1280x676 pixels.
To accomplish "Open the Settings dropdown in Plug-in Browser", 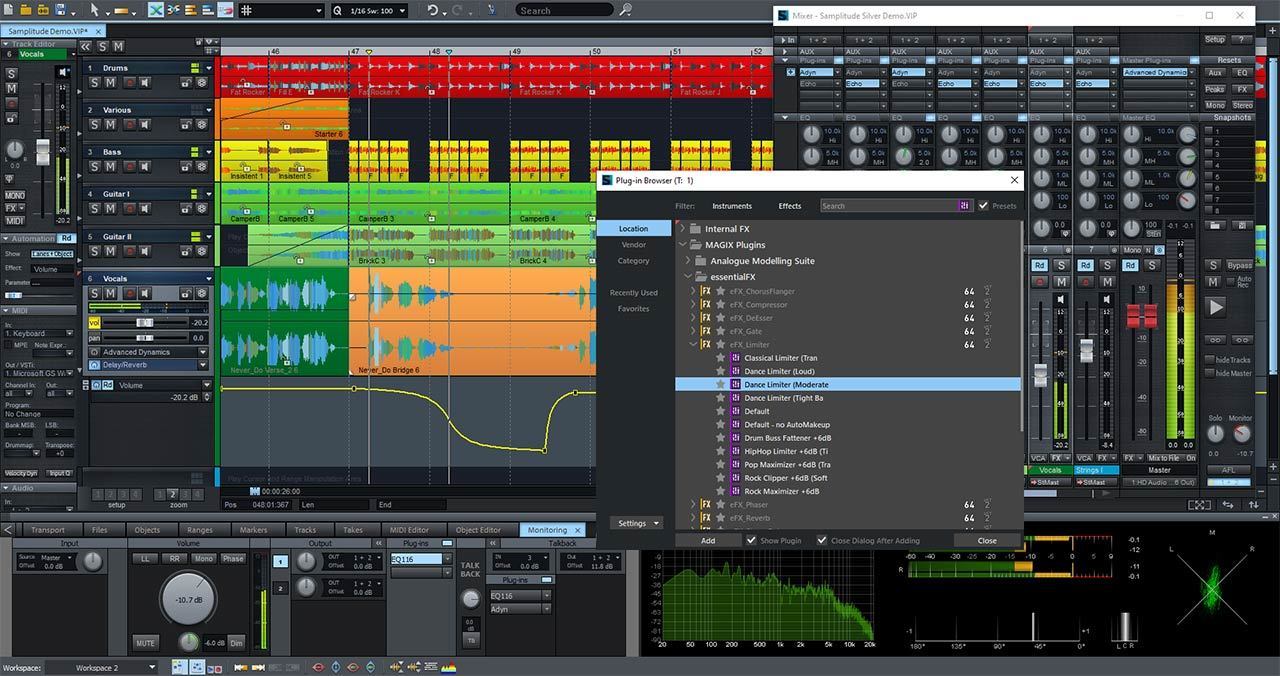I will 637,523.
